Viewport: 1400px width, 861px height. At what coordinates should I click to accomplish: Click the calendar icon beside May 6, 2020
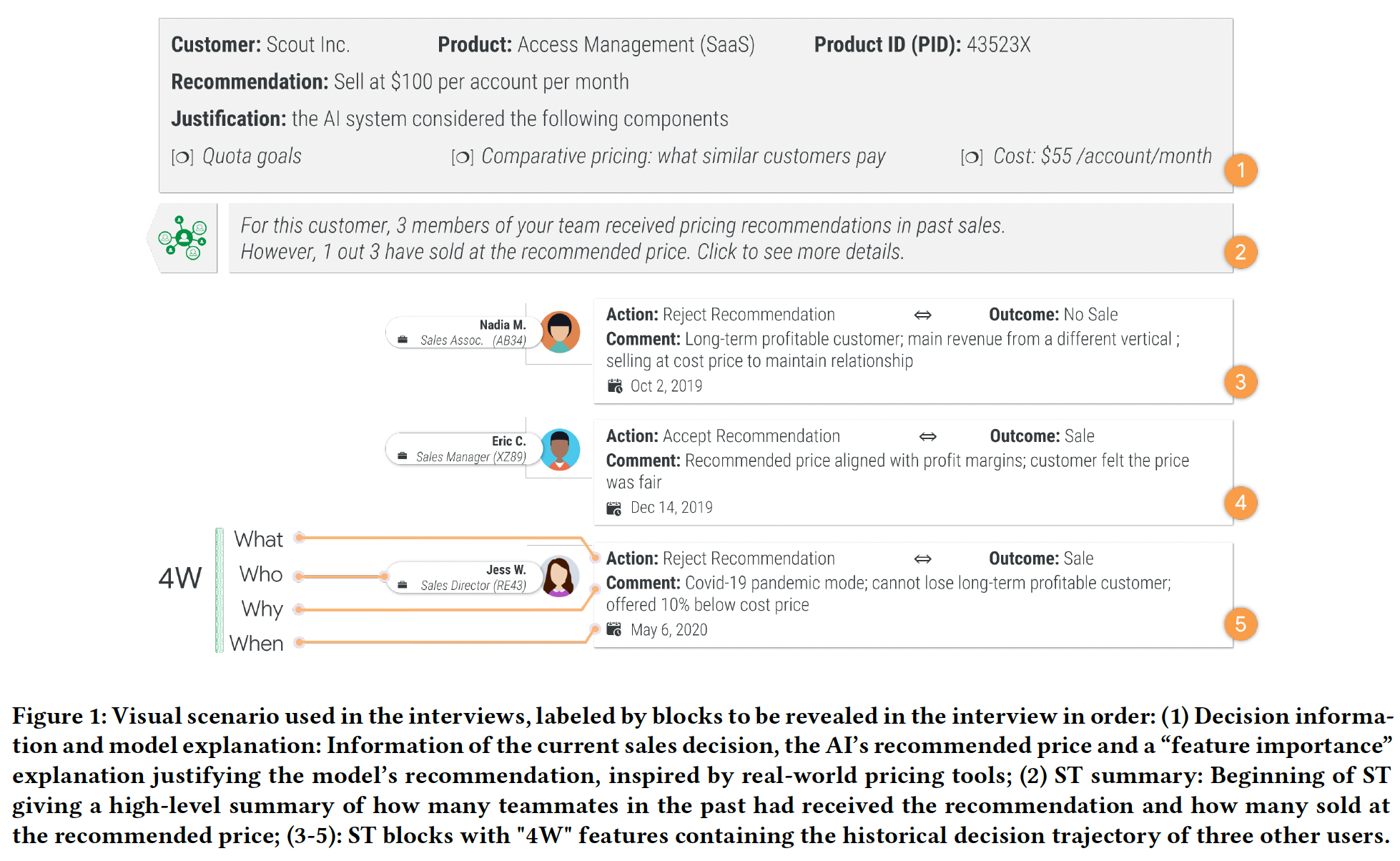(614, 629)
